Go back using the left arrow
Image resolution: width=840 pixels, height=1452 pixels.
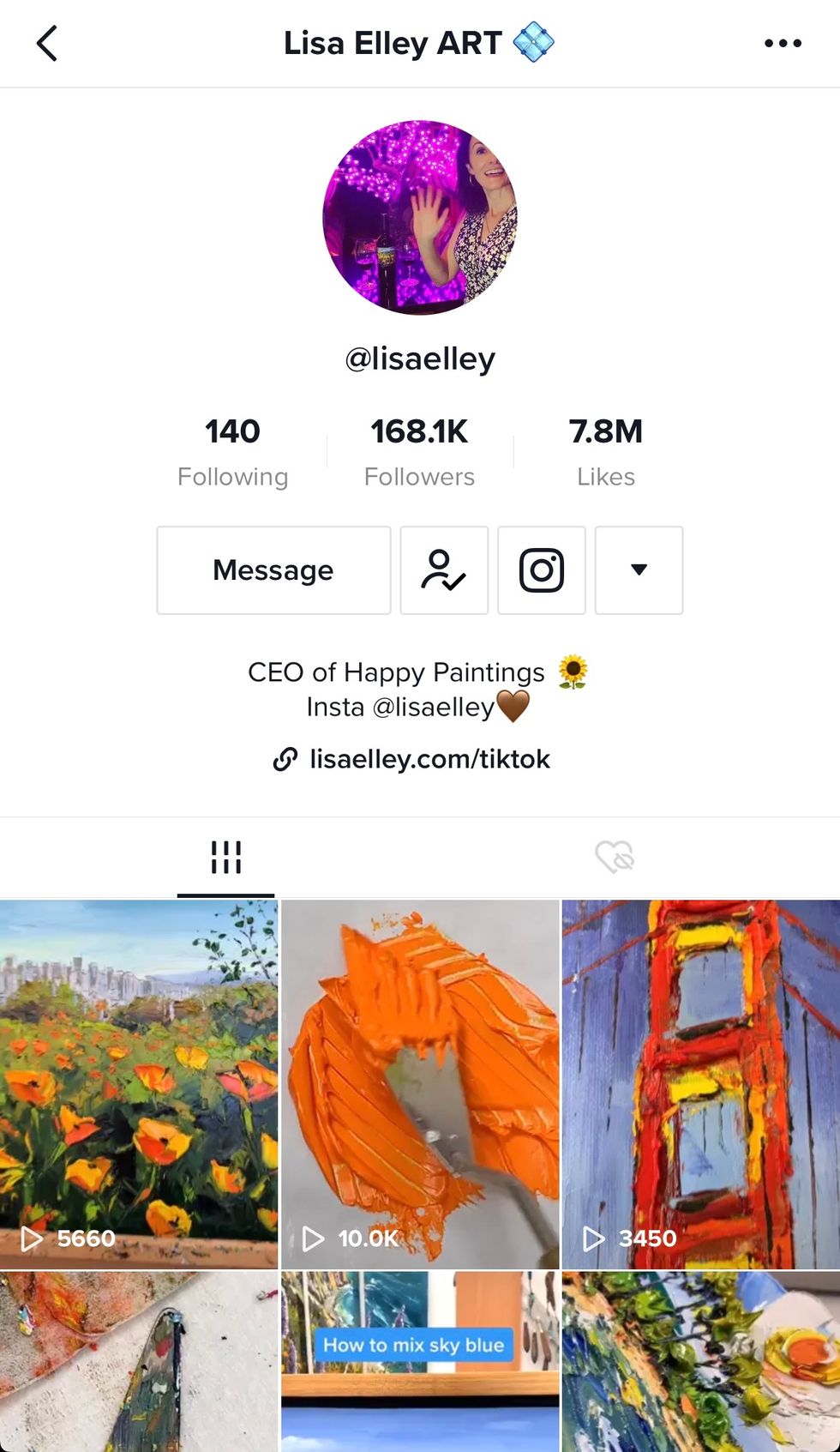coord(47,43)
